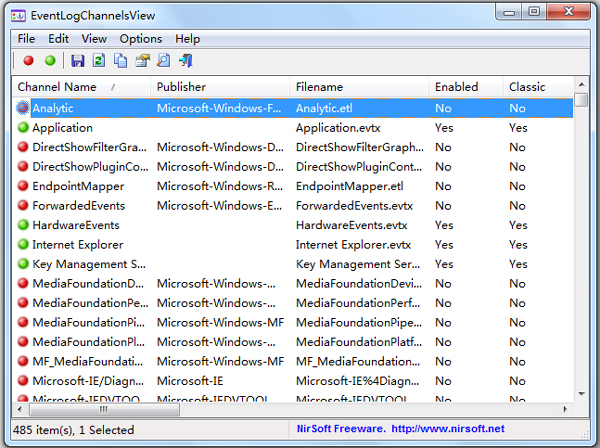This screenshot has height=448, width=600.
Task: Click filename ForwardedEvents.evtx
Action: pyautogui.click(x=354, y=206)
